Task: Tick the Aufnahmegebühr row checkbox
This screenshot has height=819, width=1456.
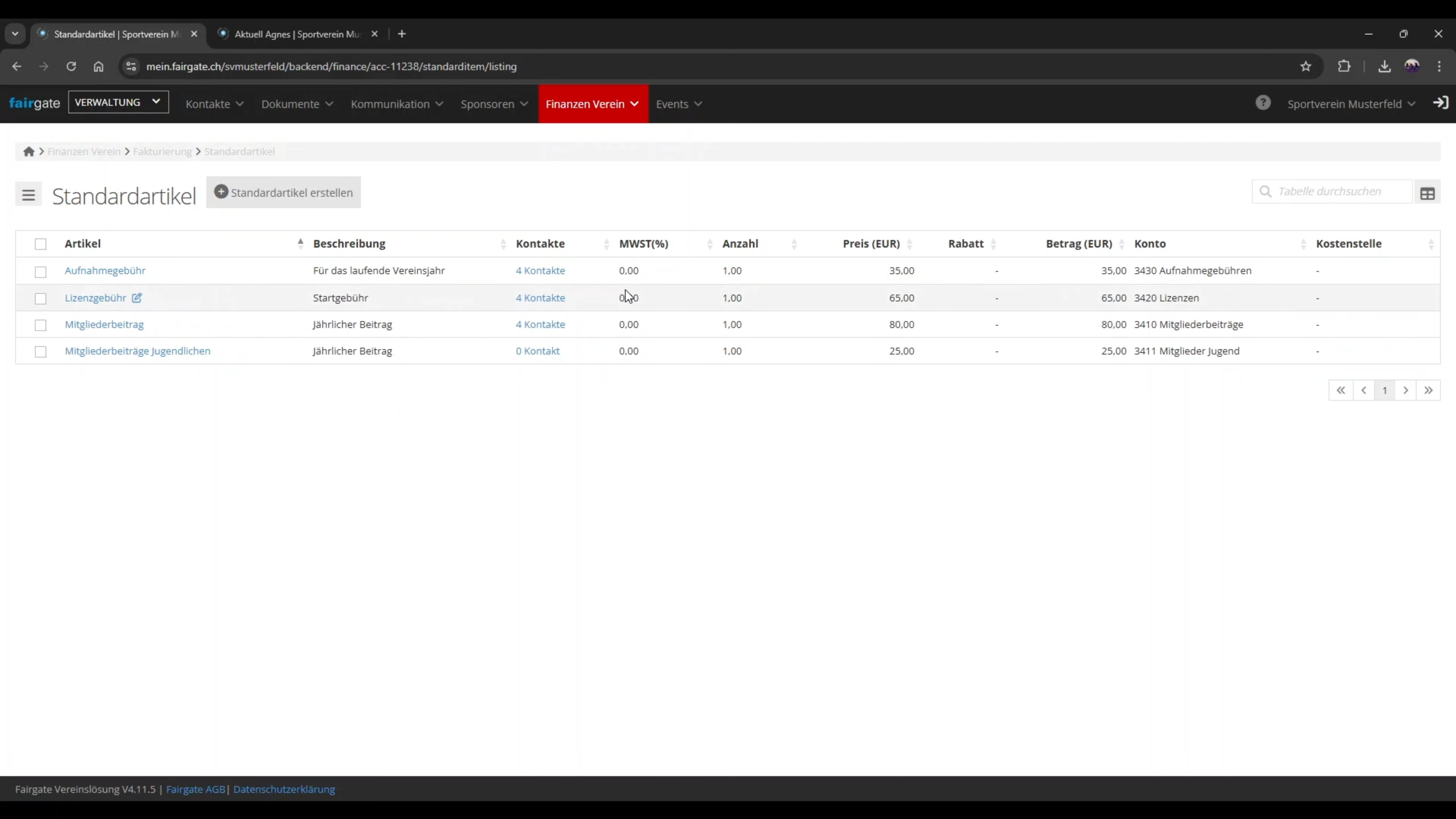Action: pos(41,272)
